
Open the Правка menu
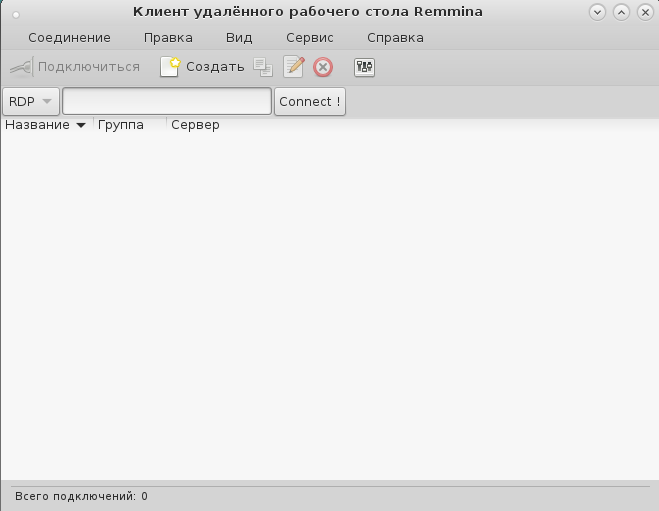[168, 38]
